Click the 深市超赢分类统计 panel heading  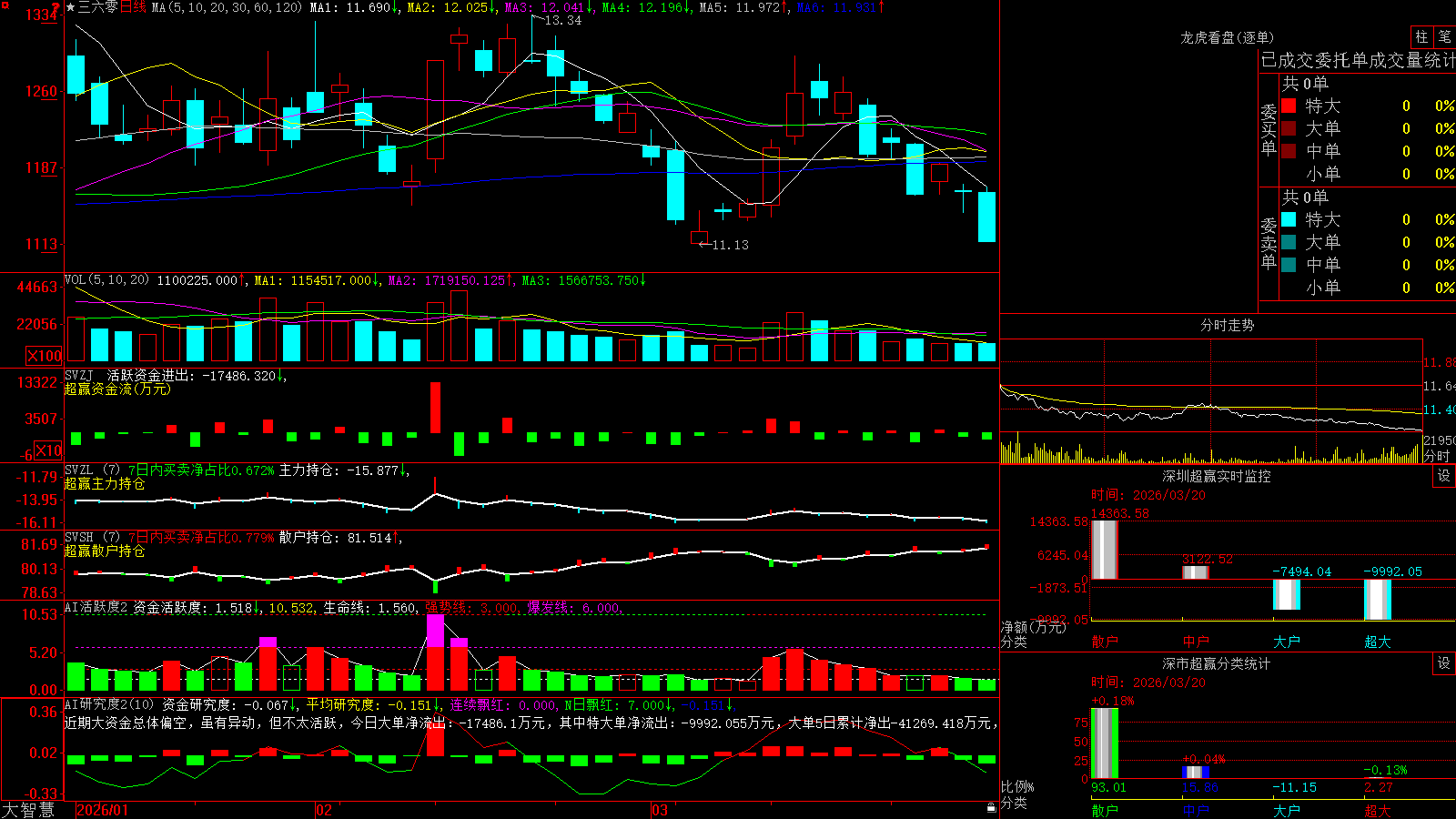pyautogui.click(x=1217, y=663)
